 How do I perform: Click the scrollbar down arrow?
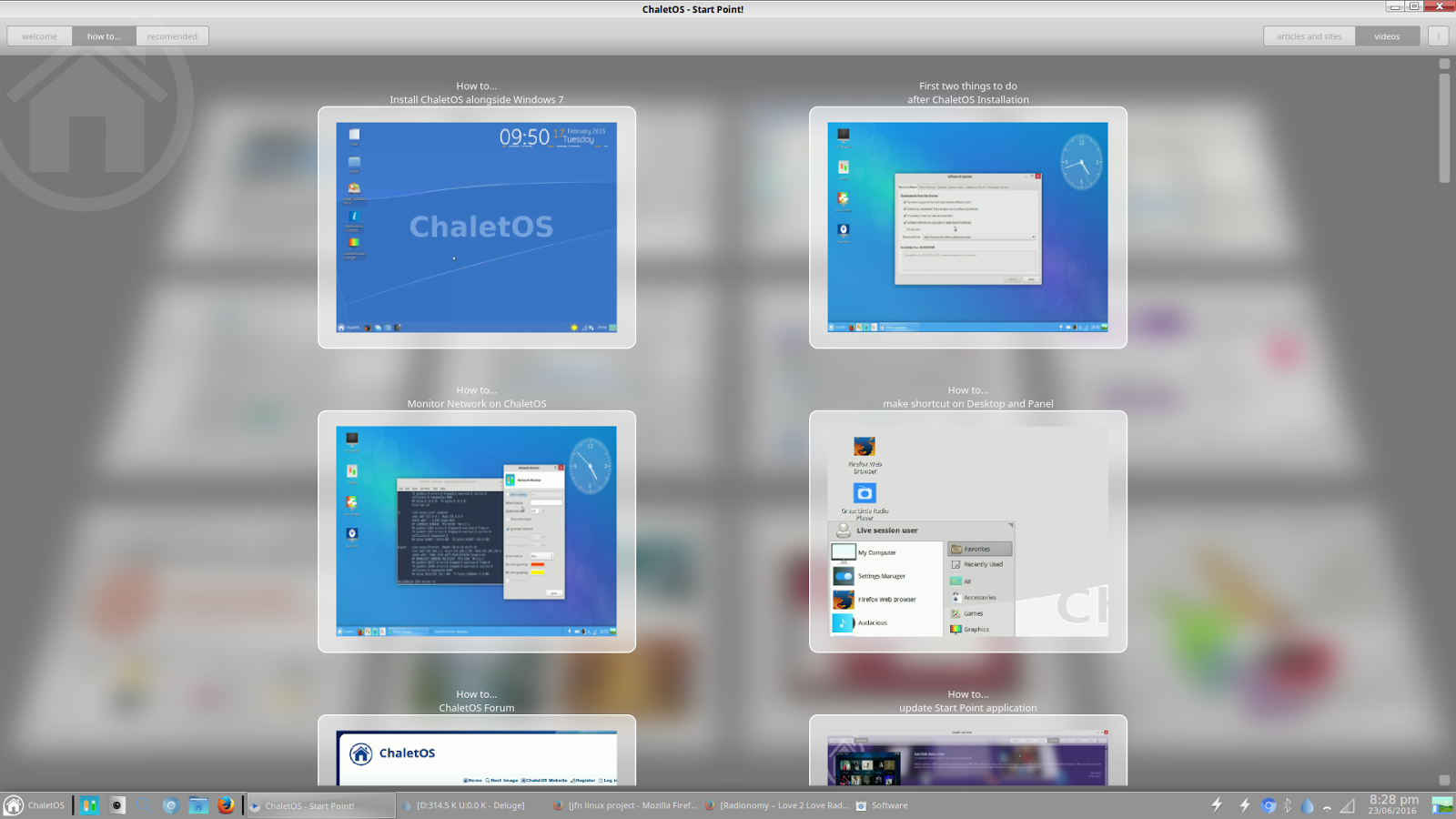[x=1444, y=780]
